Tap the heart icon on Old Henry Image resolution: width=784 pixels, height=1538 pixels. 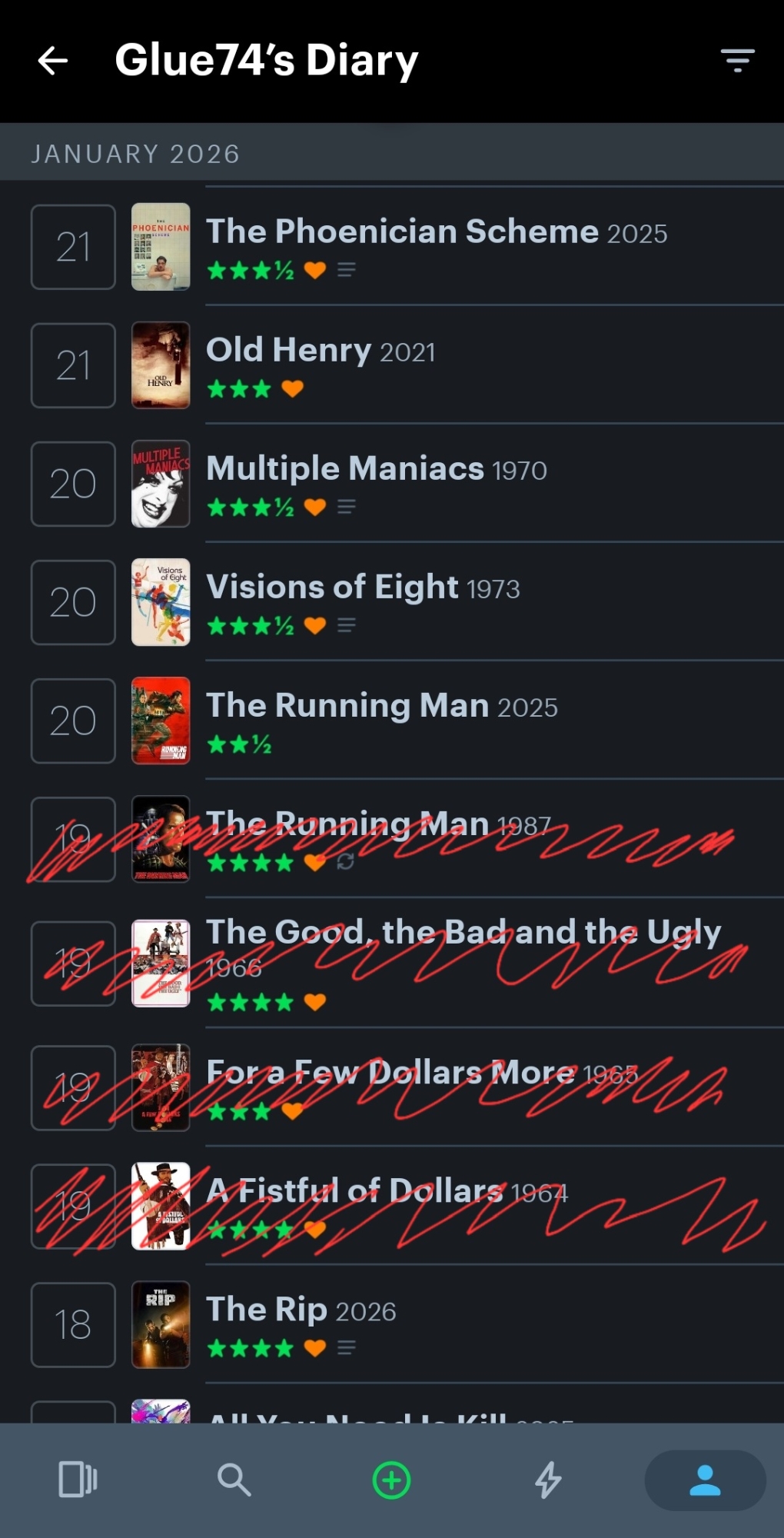[x=292, y=388]
